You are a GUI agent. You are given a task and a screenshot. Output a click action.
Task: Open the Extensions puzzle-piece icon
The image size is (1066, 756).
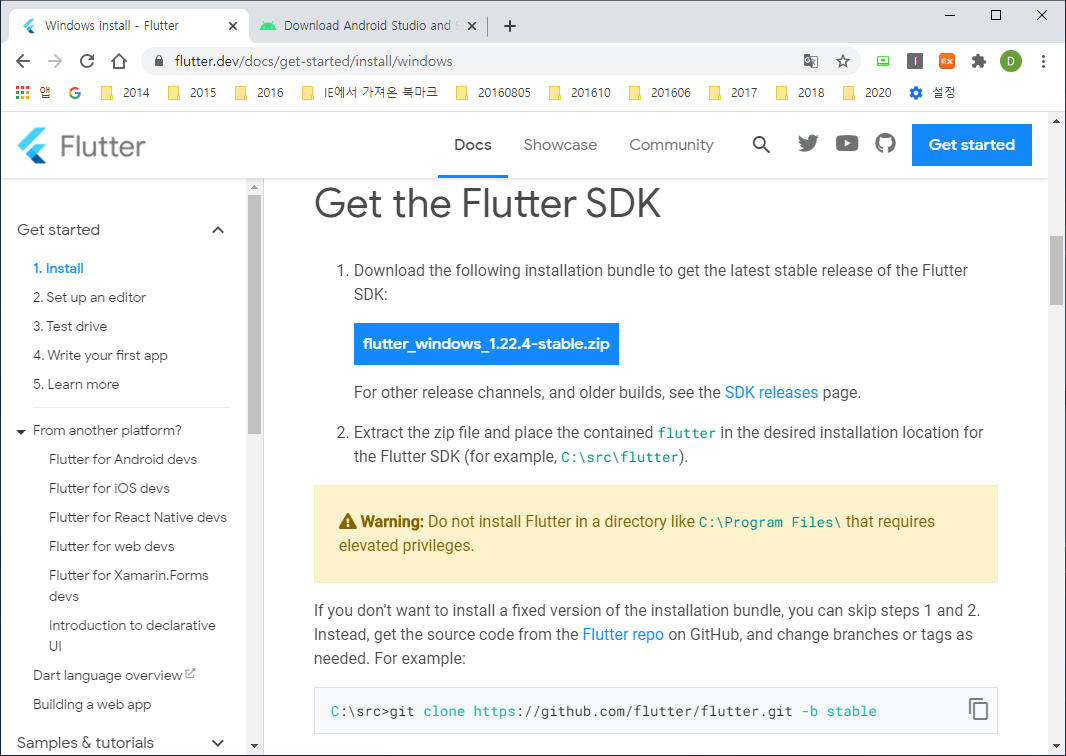pos(978,61)
